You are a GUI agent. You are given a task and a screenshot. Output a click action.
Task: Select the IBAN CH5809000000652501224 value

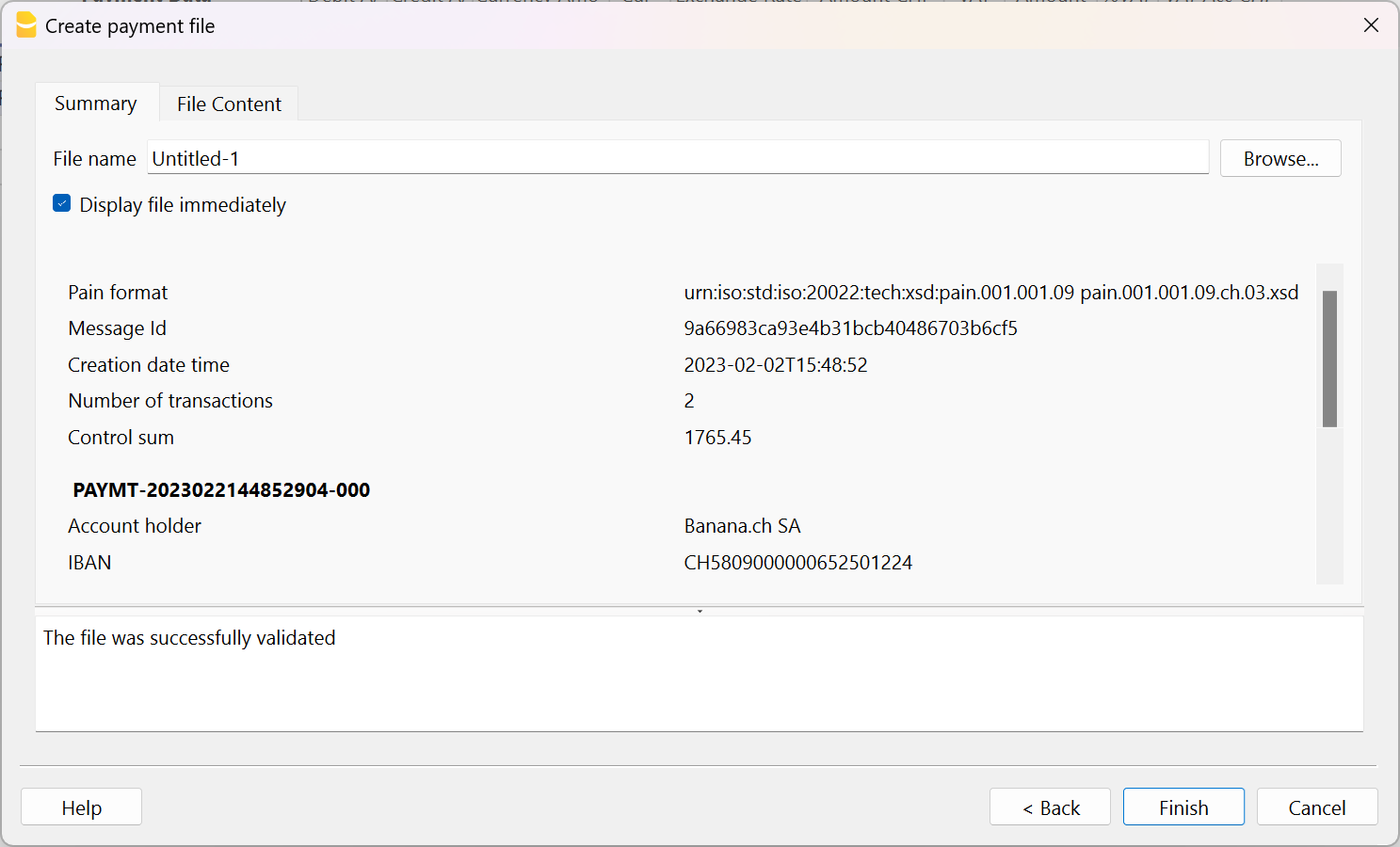[798, 562]
